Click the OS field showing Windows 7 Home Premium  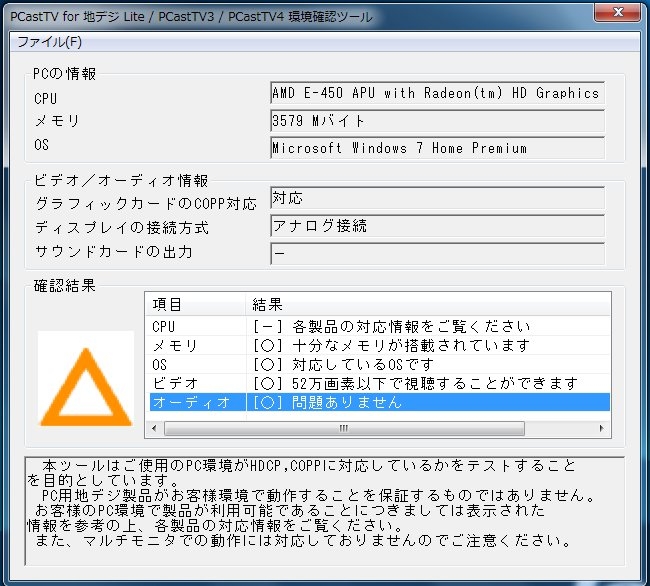[437, 148]
